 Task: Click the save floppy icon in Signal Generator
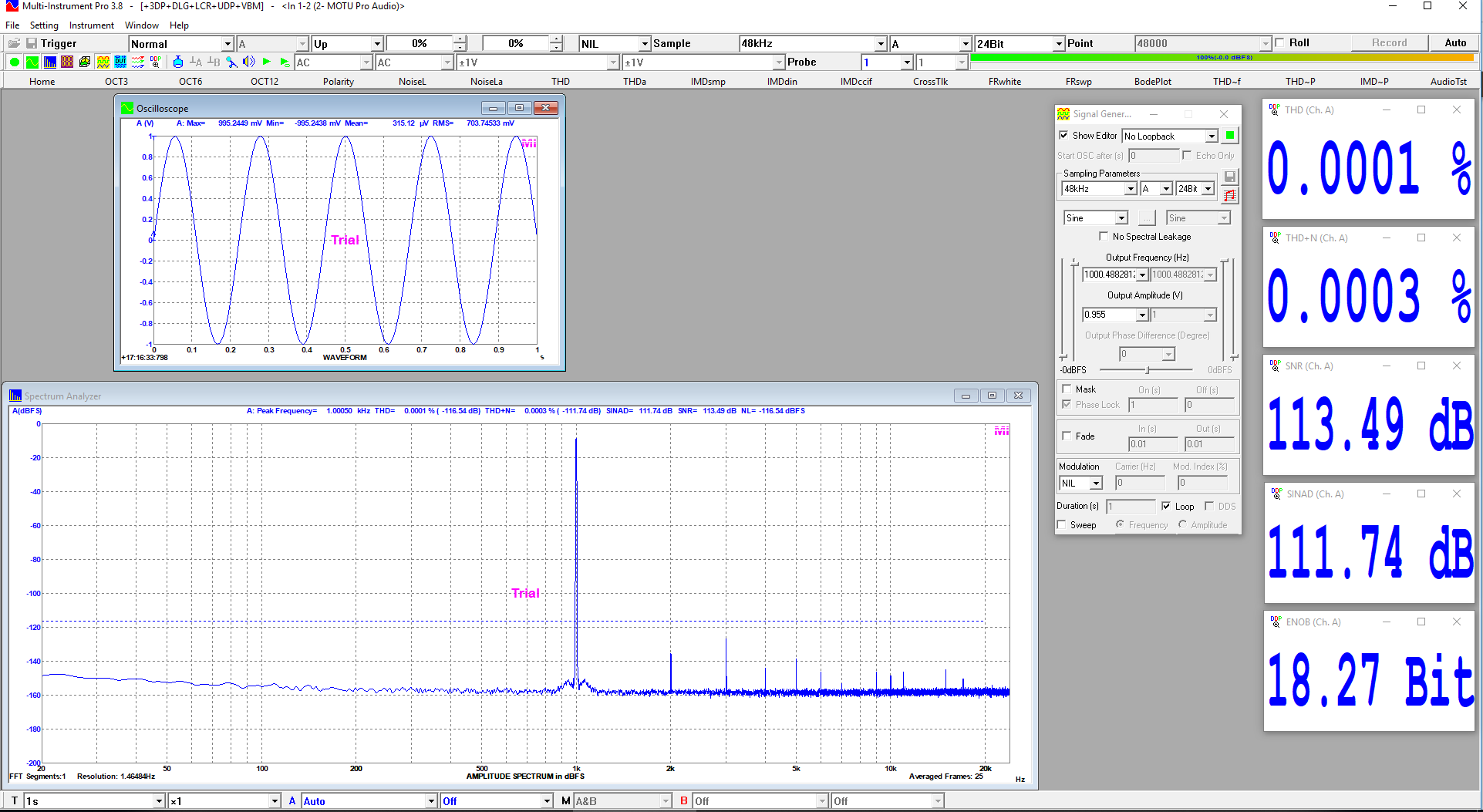point(1230,177)
